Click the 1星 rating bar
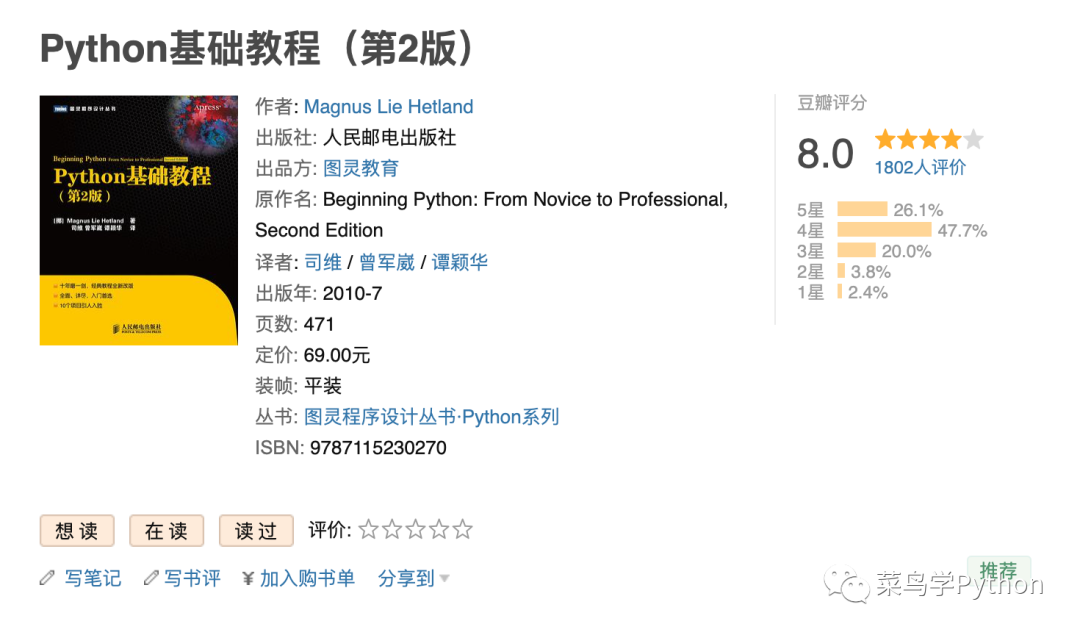 coord(840,292)
